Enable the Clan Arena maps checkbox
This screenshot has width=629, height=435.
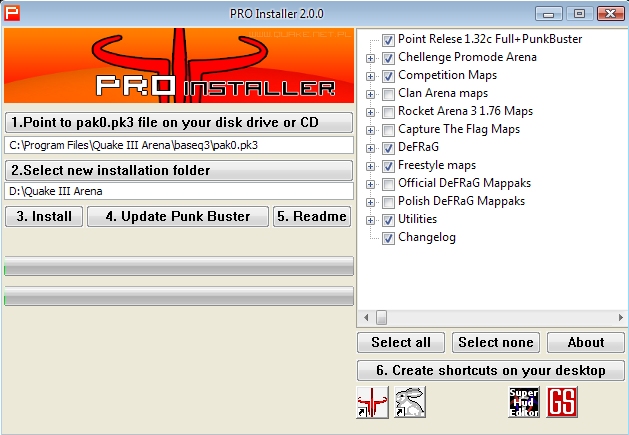click(388, 94)
